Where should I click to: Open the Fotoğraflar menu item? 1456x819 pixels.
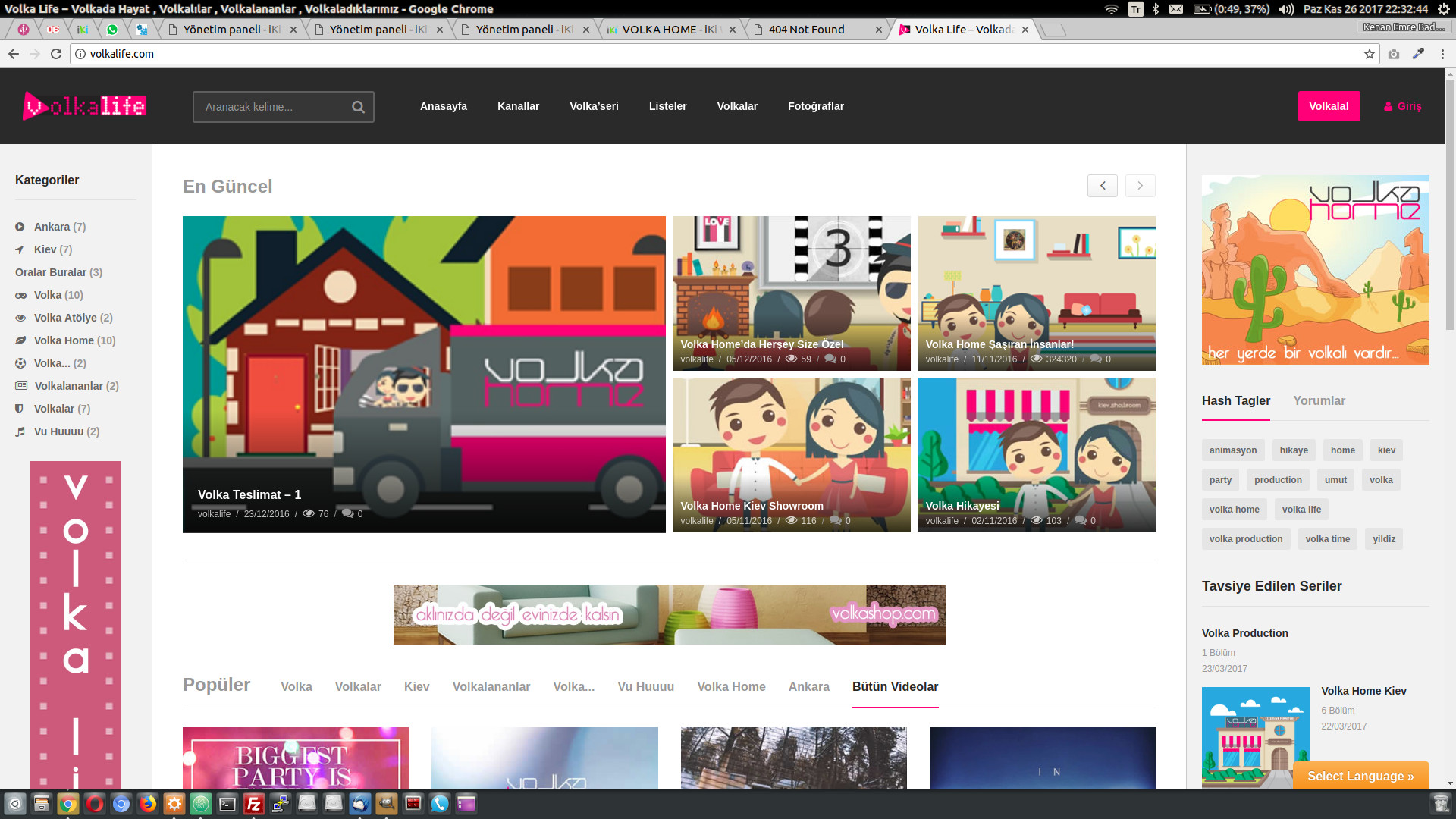click(x=816, y=106)
